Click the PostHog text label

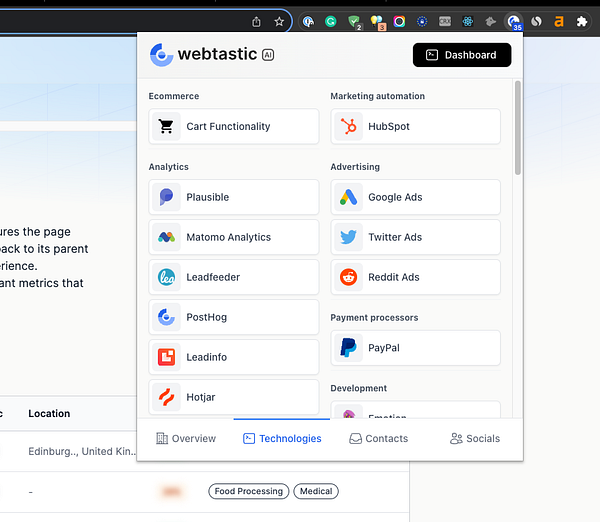(x=207, y=317)
